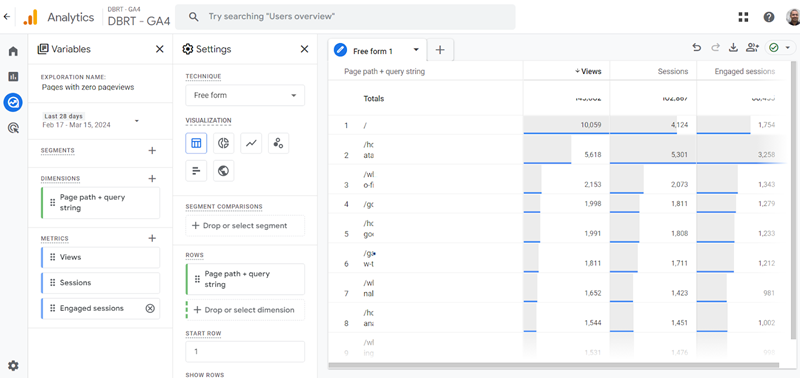
Task: Open the date range dropdown
Action: click(x=91, y=121)
